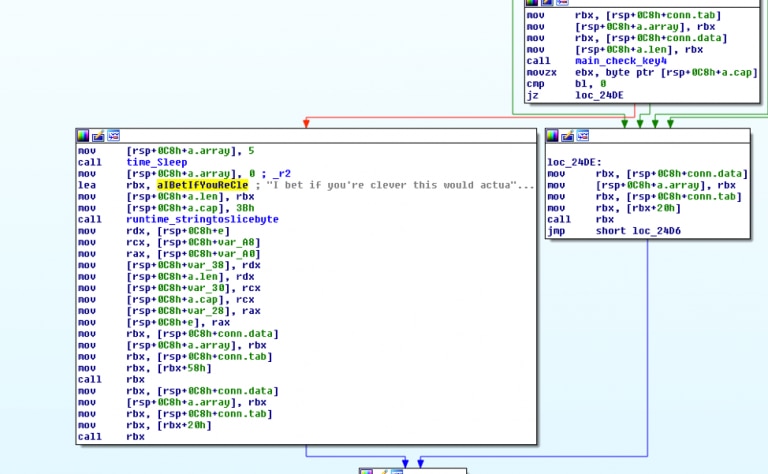The width and height of the screenshot is (768, 474).
Task: Click the mov [rsp+0C8h+e], rax line
Action: 154,322
